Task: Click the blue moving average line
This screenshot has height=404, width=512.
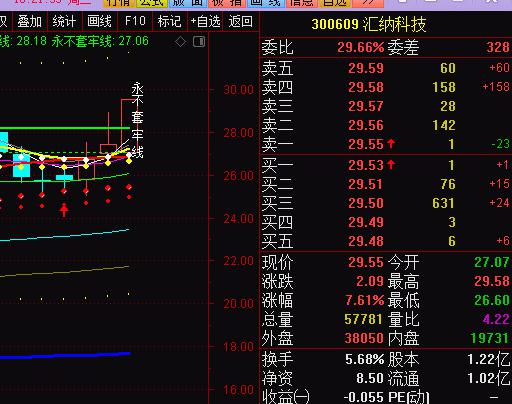Action: (x=65, y=356)
